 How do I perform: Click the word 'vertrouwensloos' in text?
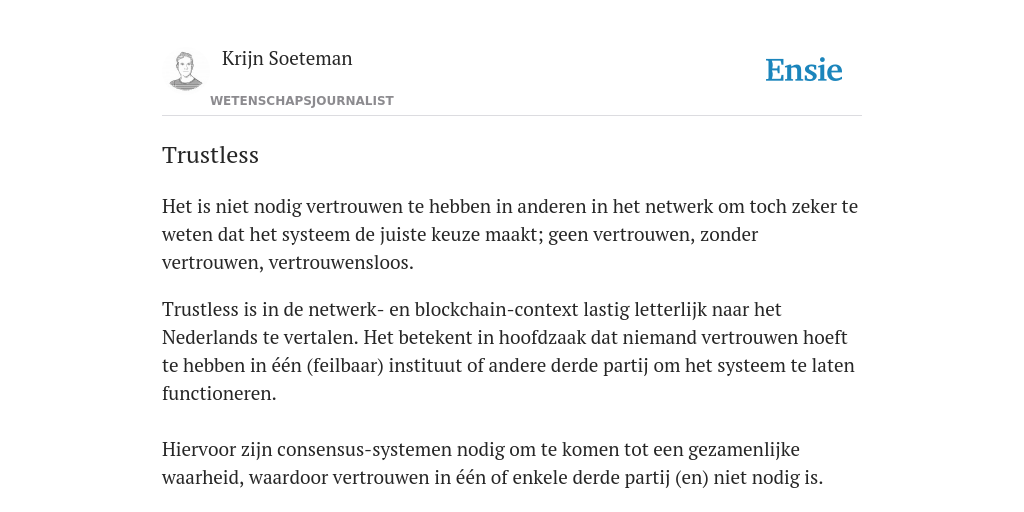[x=339, y=263]
